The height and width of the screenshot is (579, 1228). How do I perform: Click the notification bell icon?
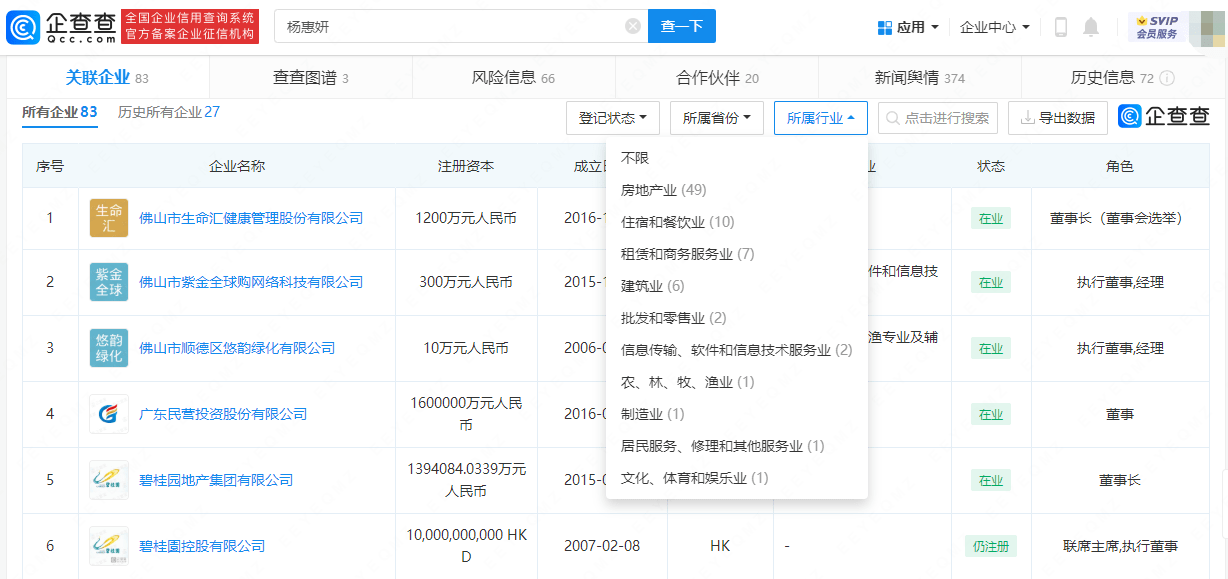point(1091,27)
